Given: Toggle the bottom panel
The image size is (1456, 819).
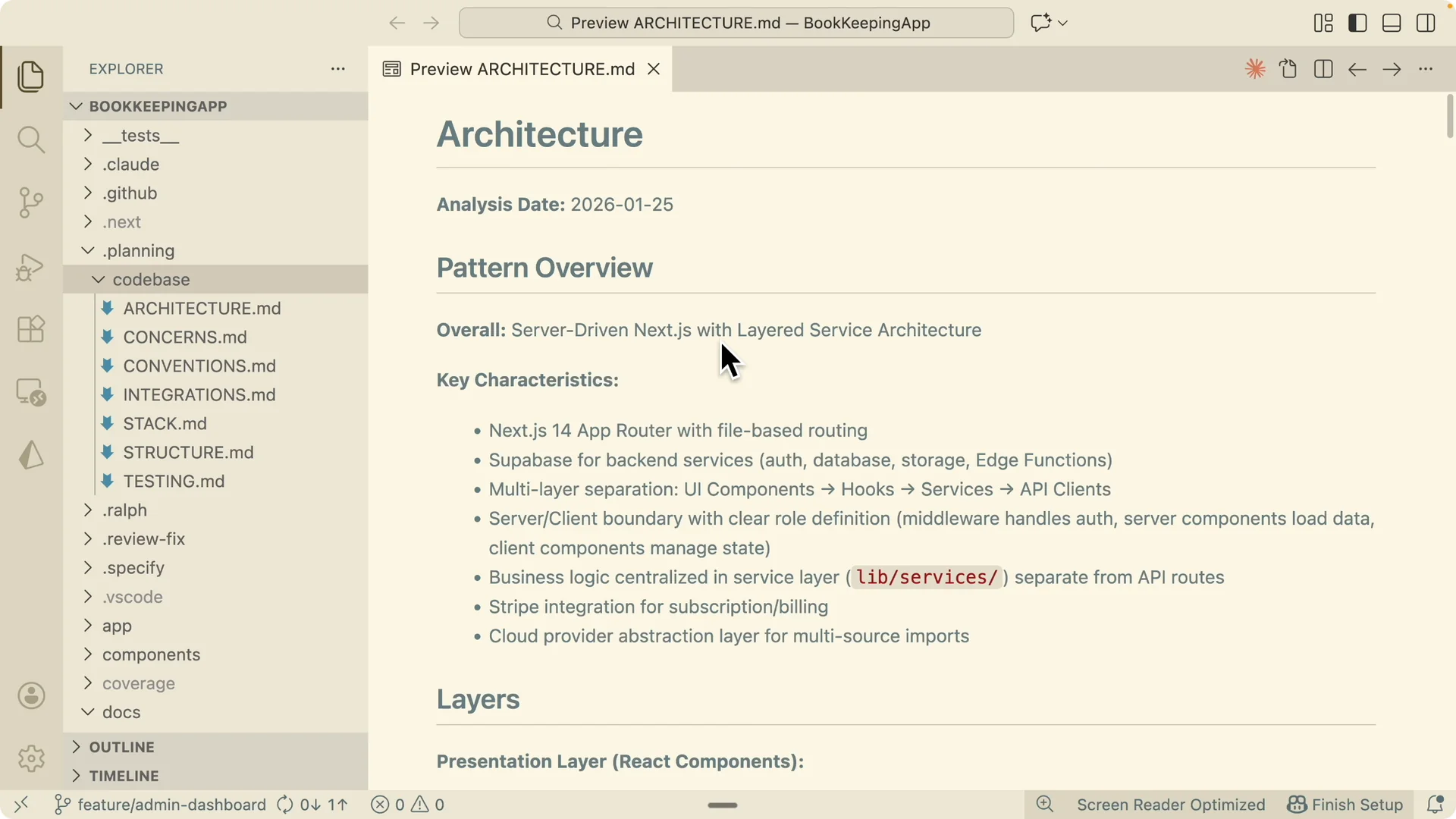Looking at the screenshot, I should pyautogui.click(x=1392, y=23).
